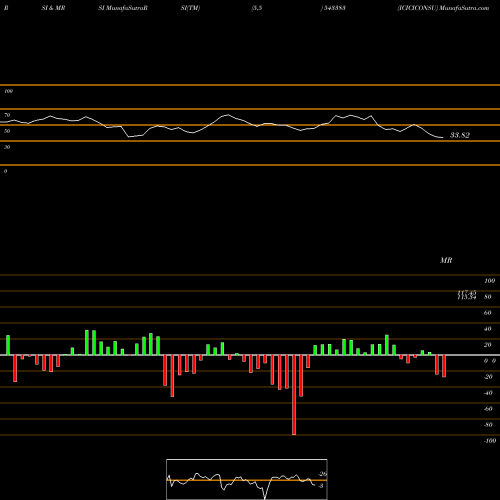Screen dimensions: 500x500
Task: Click the last red bar at right end
Action: pos(444,366)
